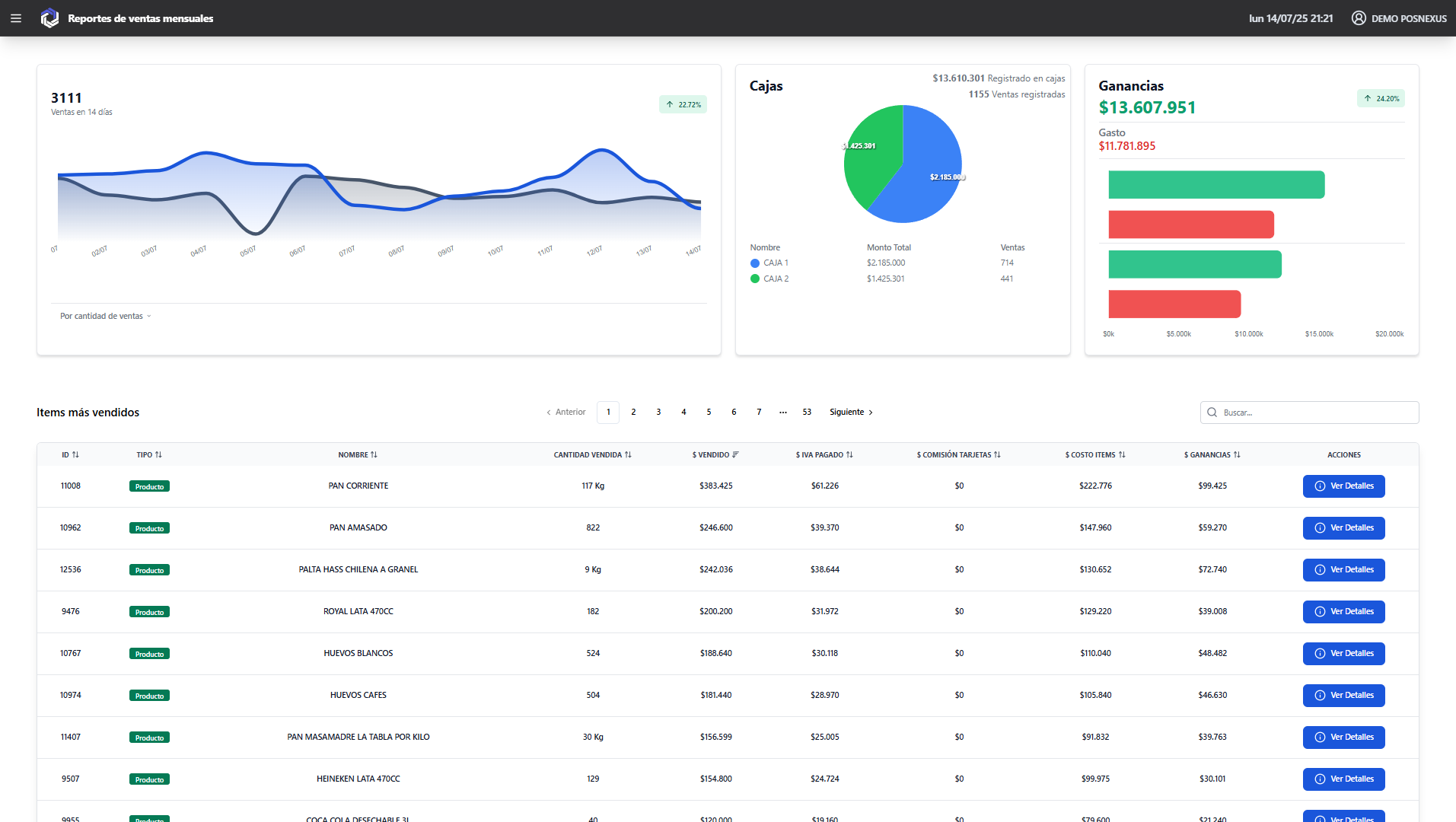The height and width of the screenshot is (822, 1456).
Task: Sort by $ Ganancias column arrows
Action: (x=1237, y=455)
